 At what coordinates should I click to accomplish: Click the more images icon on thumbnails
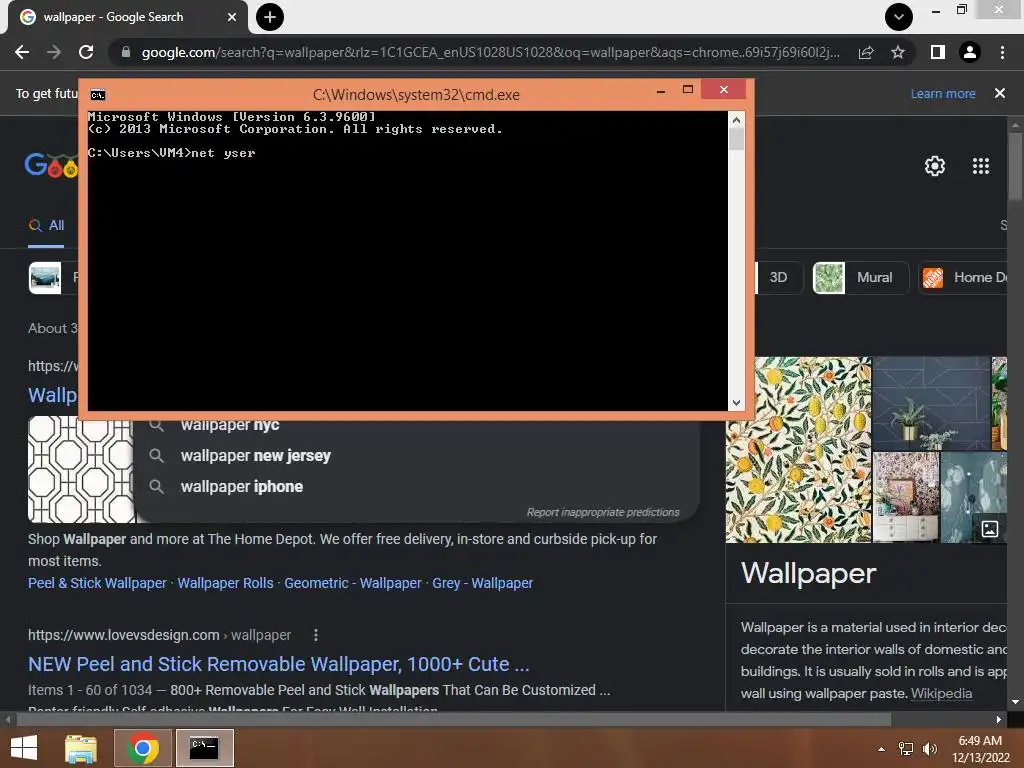point(989,529)
